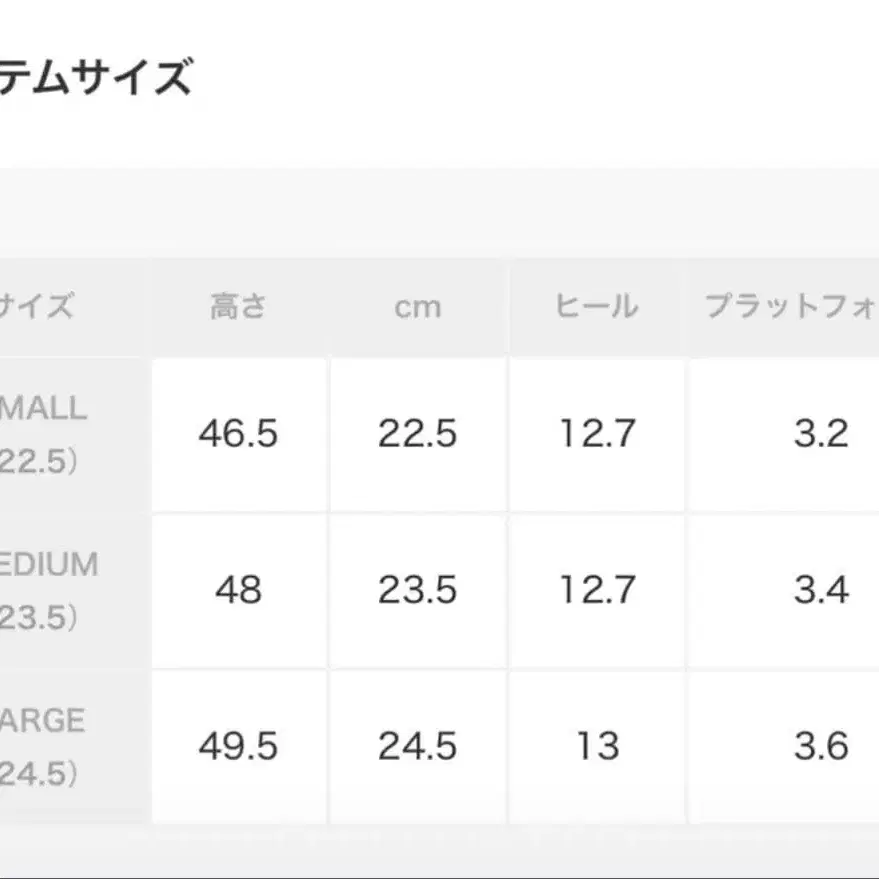Click the 3.2 platform cell

820,434
